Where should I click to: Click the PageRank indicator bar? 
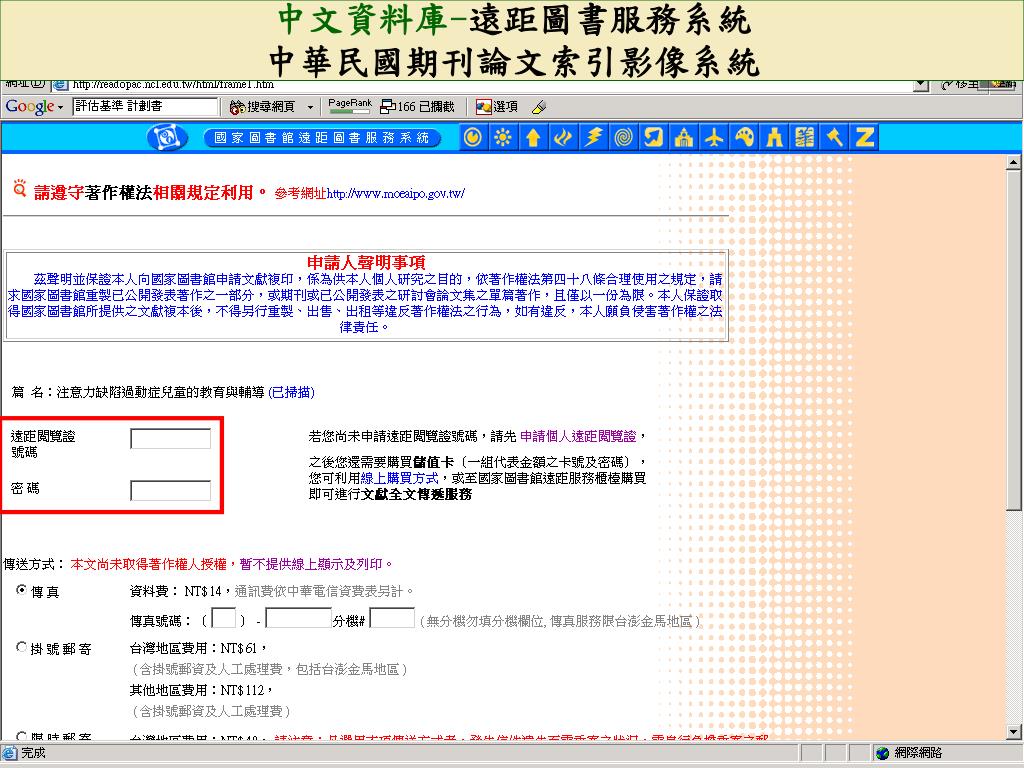(x=350, y=106)
